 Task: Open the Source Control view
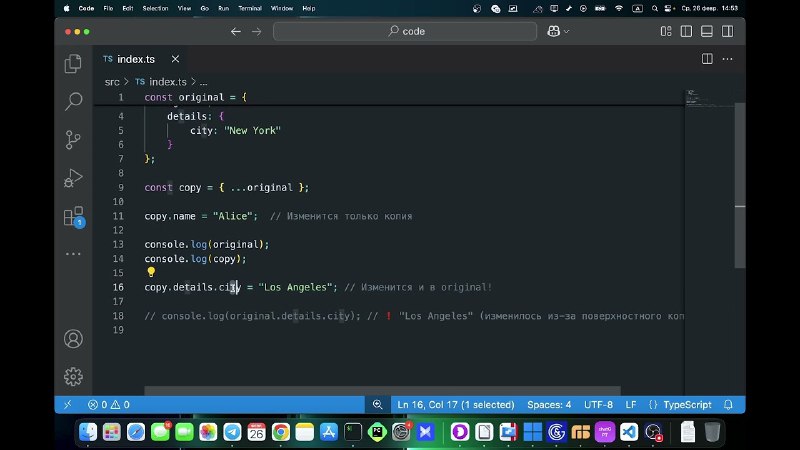tap(73, 139)
